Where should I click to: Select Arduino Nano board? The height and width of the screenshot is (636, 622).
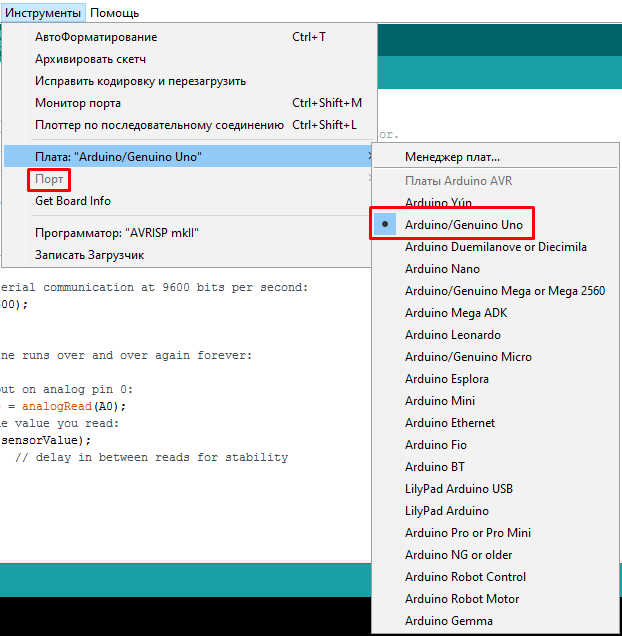(496, 269)
